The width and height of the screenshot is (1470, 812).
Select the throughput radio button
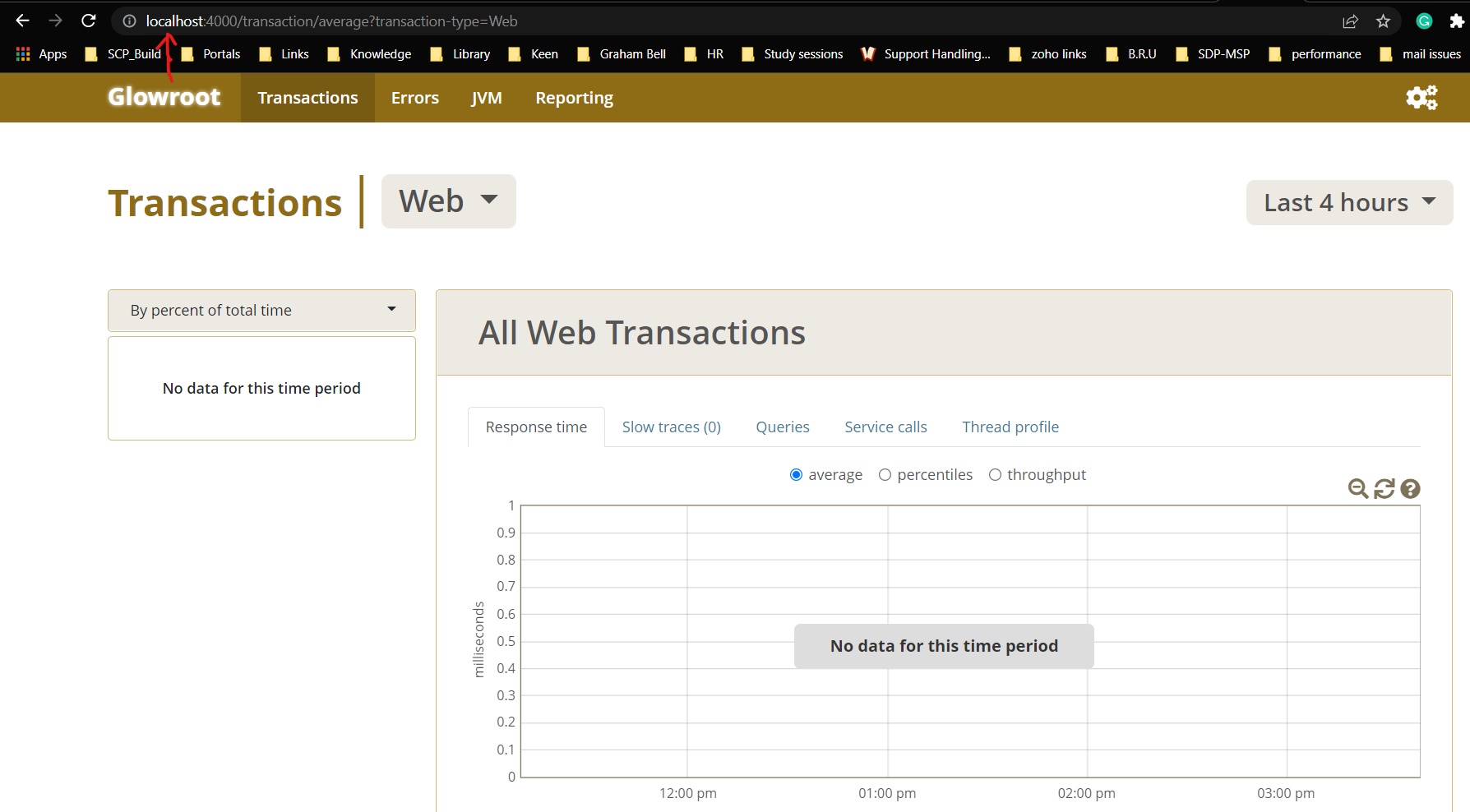click(x=995, y=475)
